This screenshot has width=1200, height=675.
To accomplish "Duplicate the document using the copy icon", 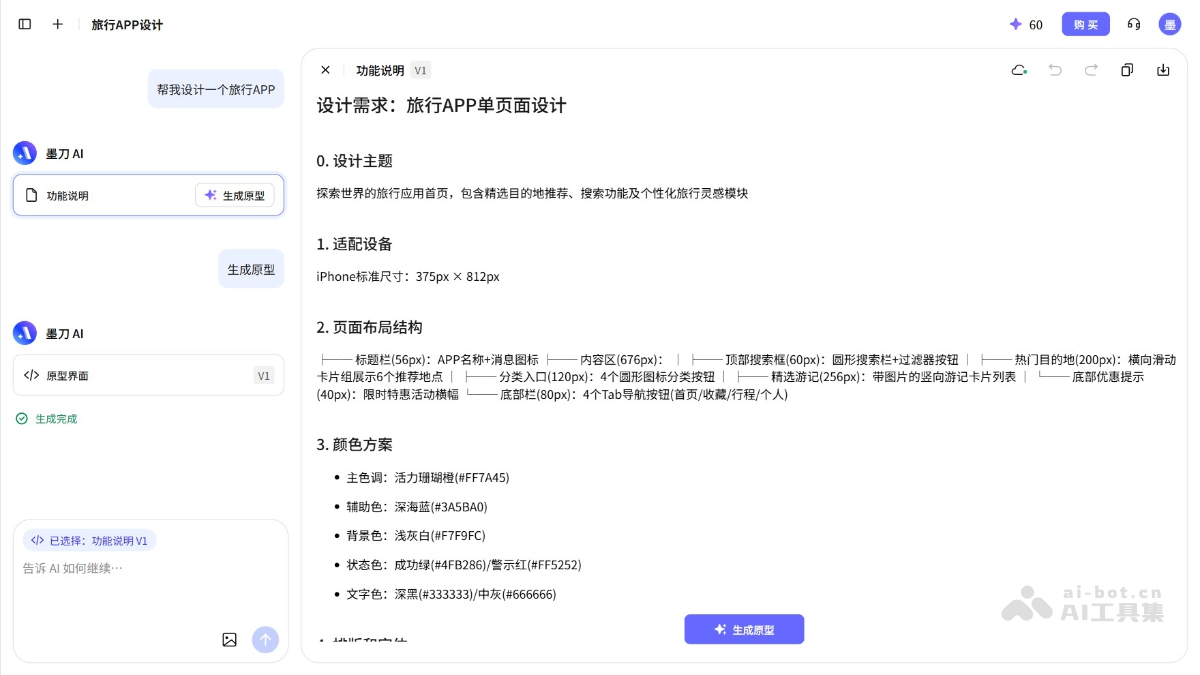I will coord(1127,70).
